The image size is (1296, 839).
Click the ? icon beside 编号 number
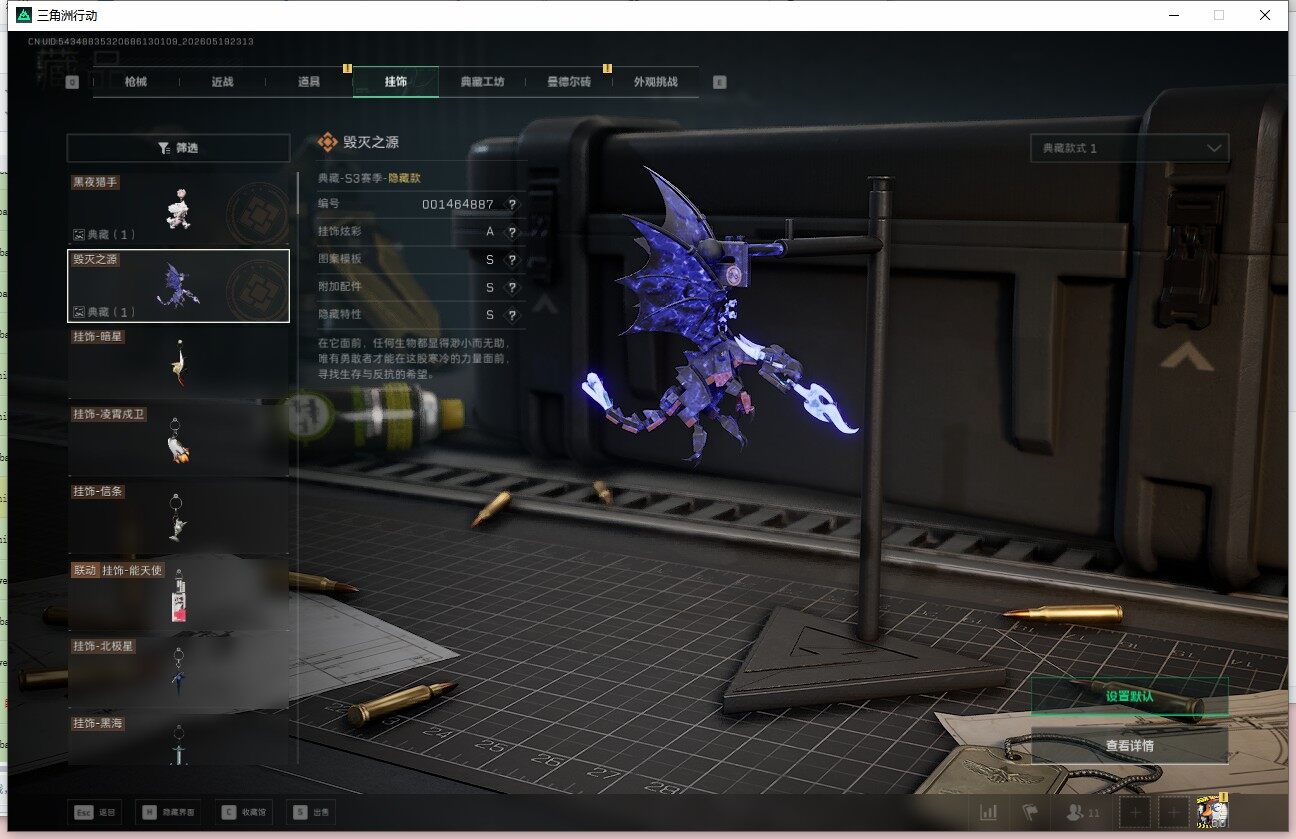coord(512,204)
